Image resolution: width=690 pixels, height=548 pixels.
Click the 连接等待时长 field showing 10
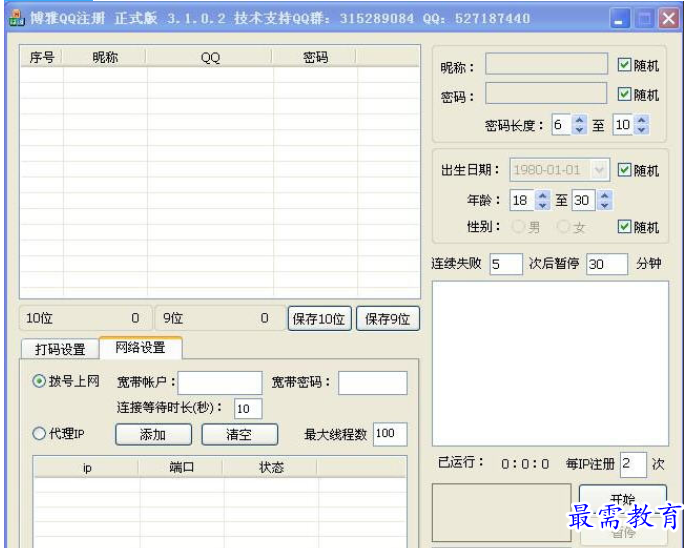[x=248, y=408]
